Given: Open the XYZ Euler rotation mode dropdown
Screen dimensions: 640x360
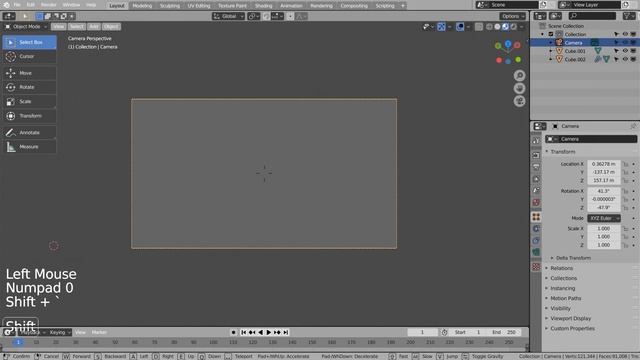Looking at the screenshot, I should [604, 218].
